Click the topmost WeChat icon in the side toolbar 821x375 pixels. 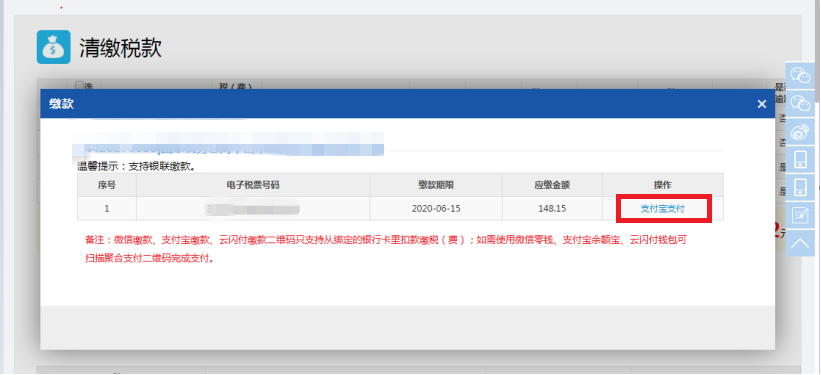pos(800,75)
